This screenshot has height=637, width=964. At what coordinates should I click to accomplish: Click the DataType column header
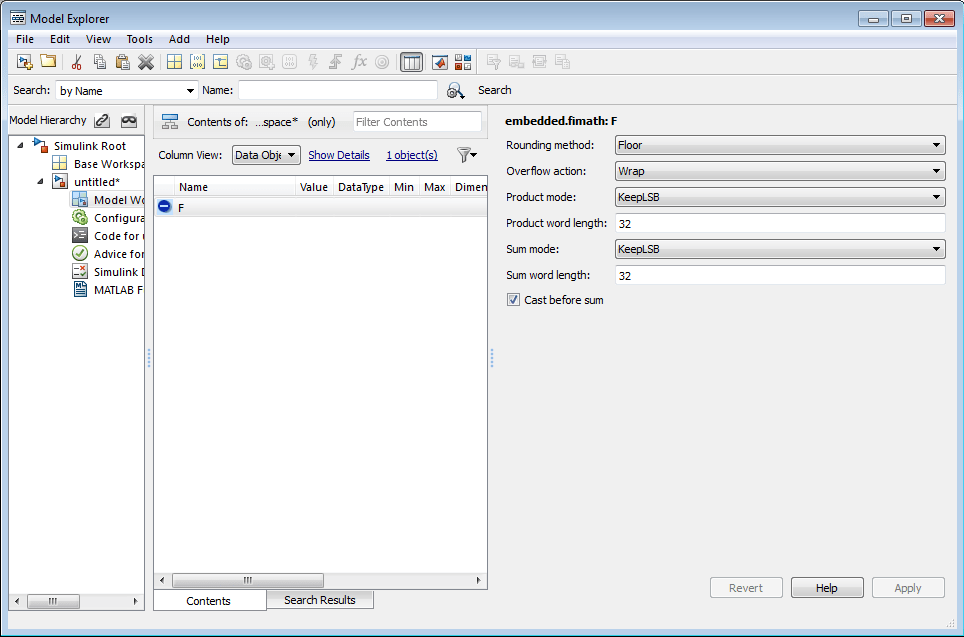point(361,187)
